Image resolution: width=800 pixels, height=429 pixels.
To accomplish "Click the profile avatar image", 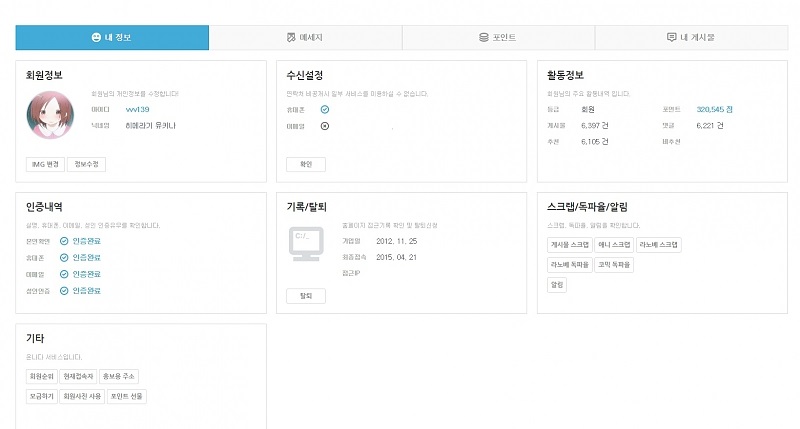I will click(49, 115).
